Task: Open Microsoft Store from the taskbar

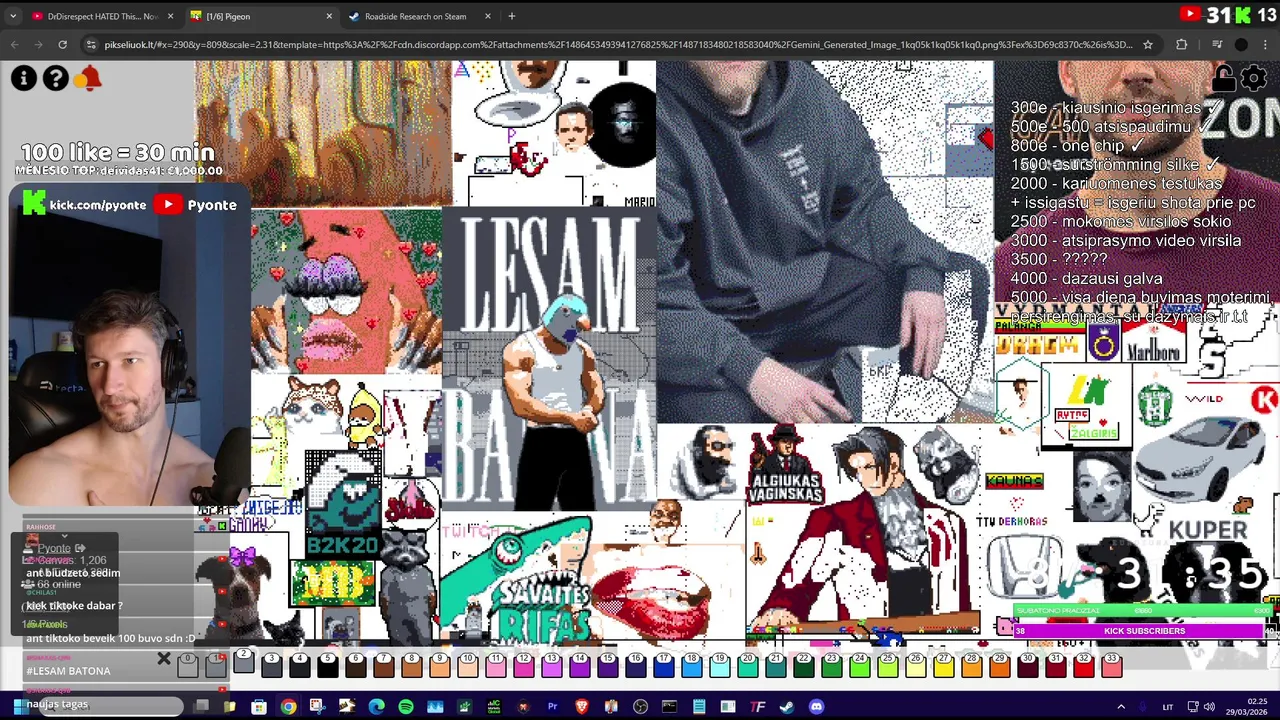Action: click(259, 707)
